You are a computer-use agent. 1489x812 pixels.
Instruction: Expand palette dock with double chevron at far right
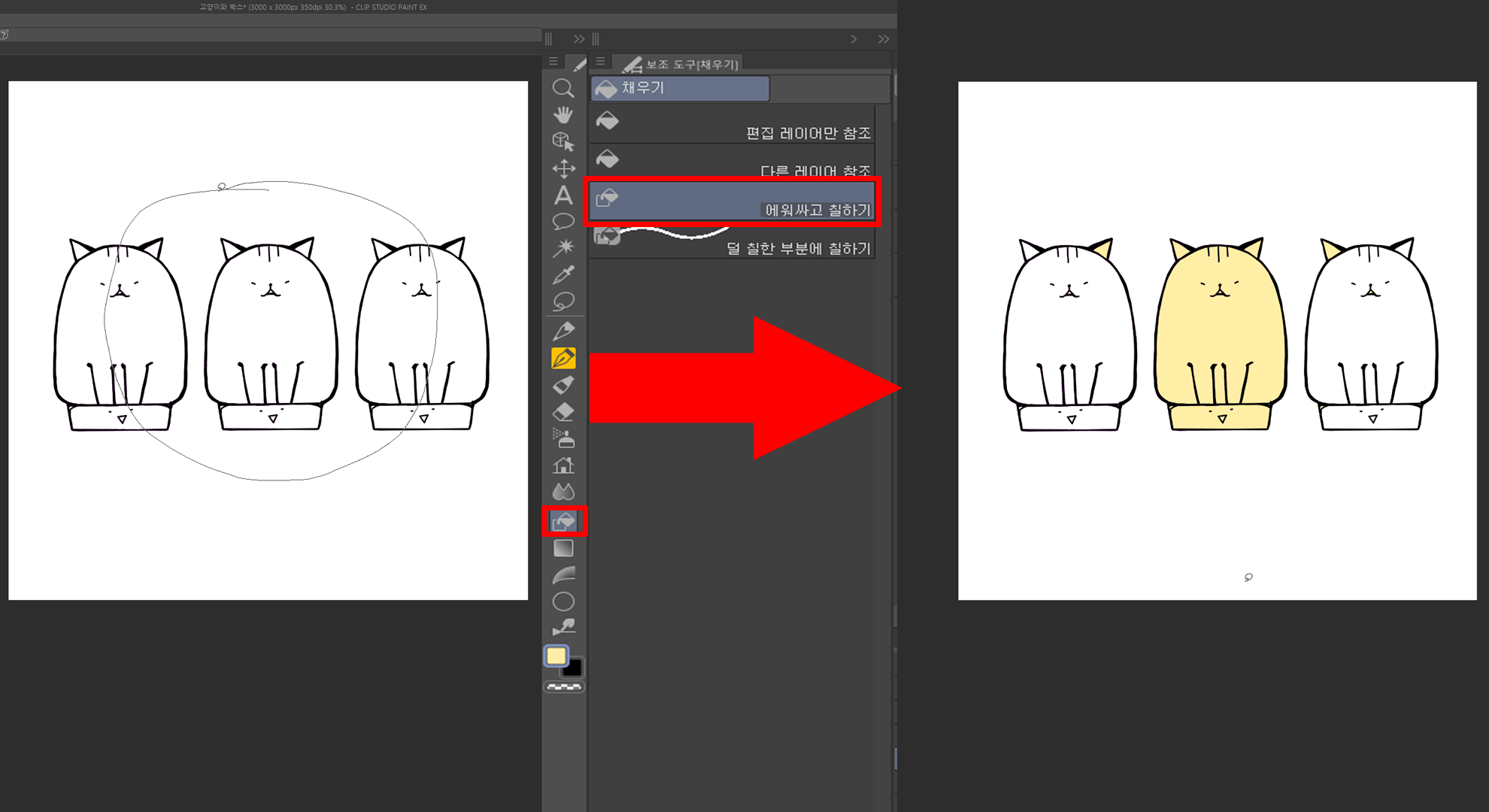883,39
